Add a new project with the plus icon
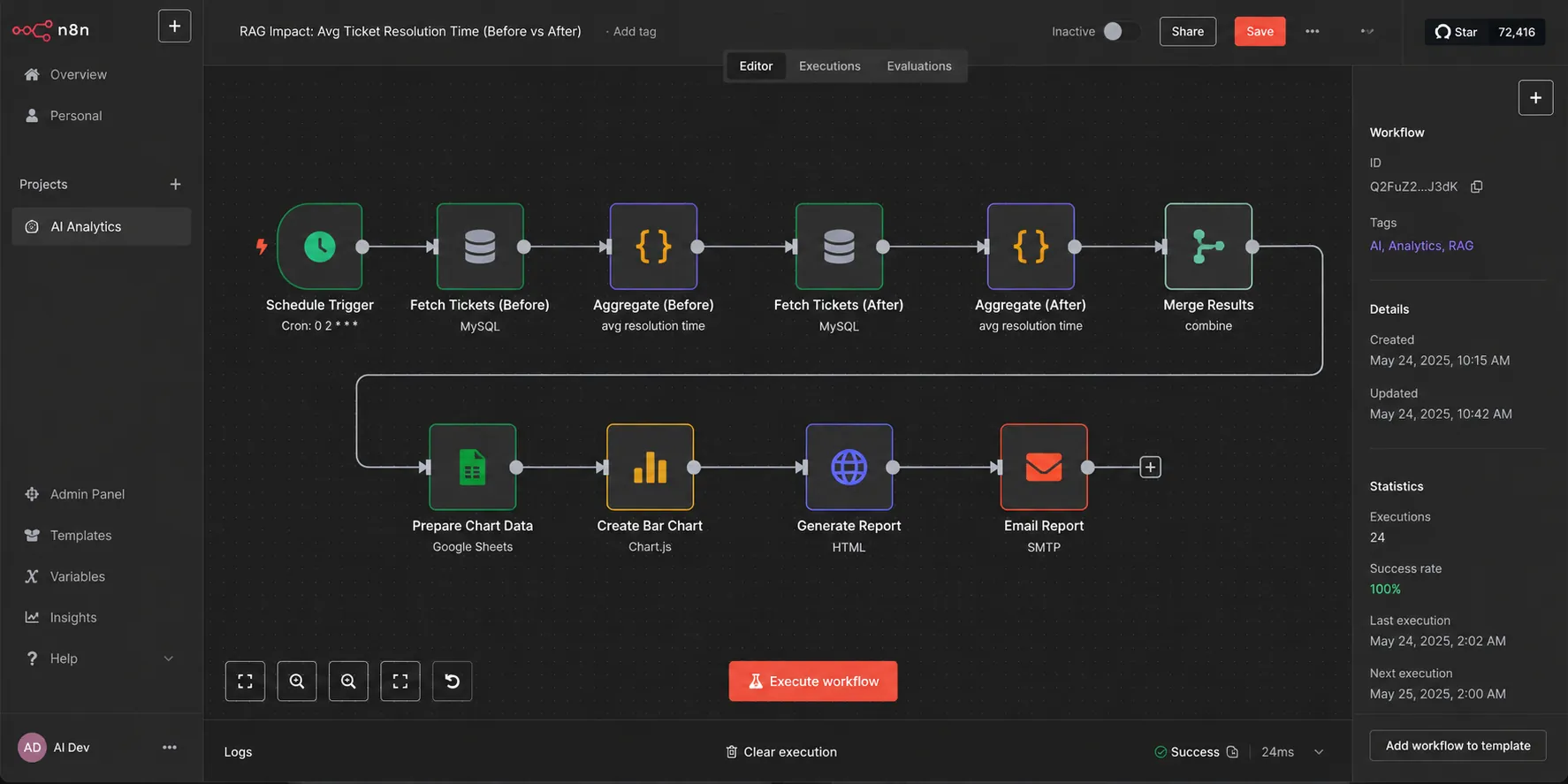The width and height of the screenshot is (1568, 784). [175, 184]
